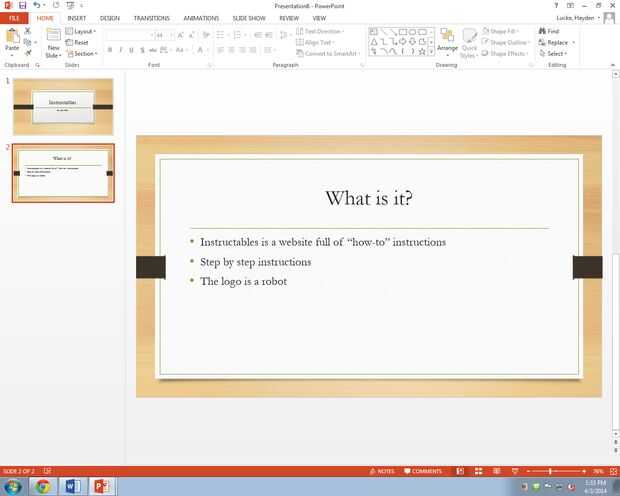Open the Shape Outline dropdown
Screen dimensions: 620x496
point(506,42)
